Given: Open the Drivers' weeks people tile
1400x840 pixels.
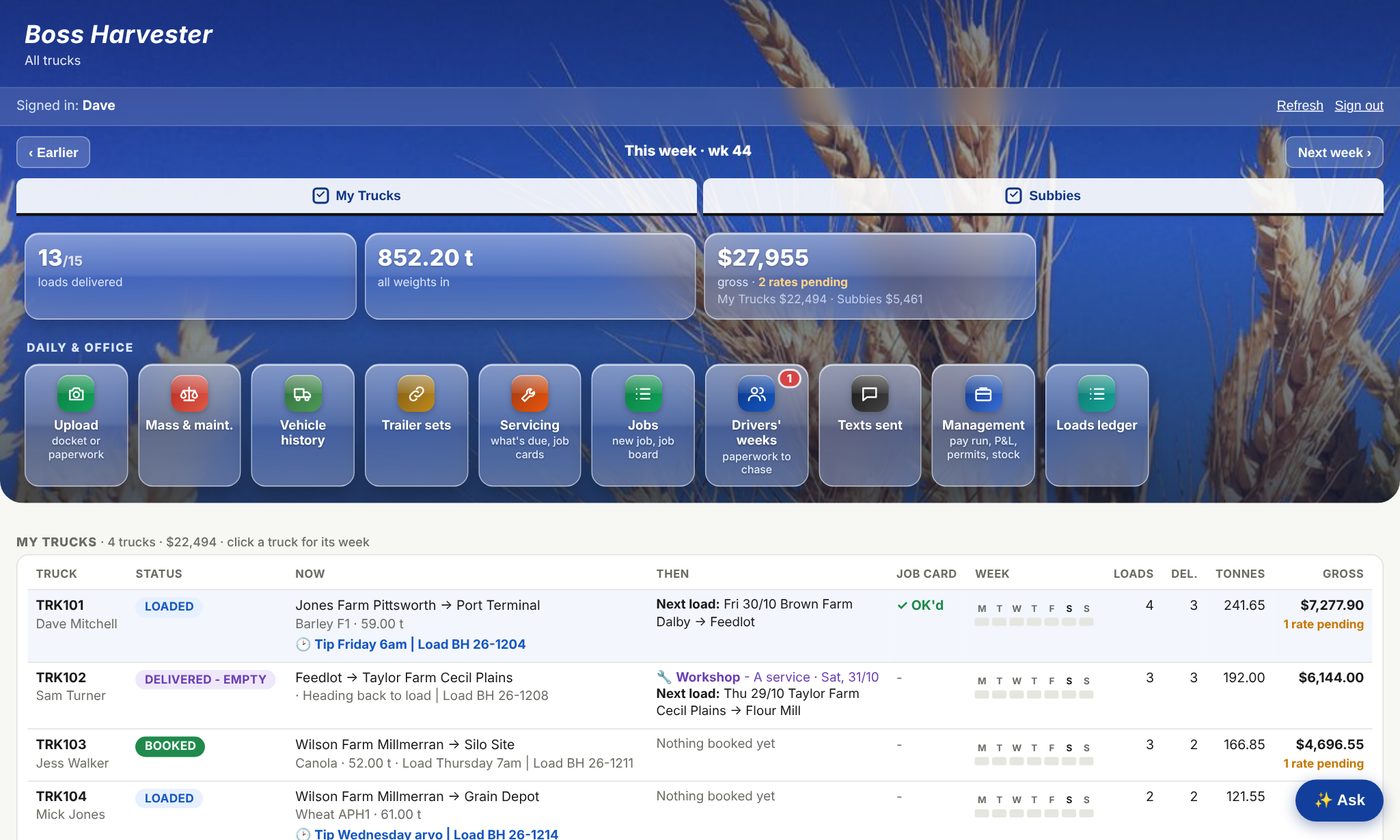Looking at the screenshot, I should (x=757, y=425).
